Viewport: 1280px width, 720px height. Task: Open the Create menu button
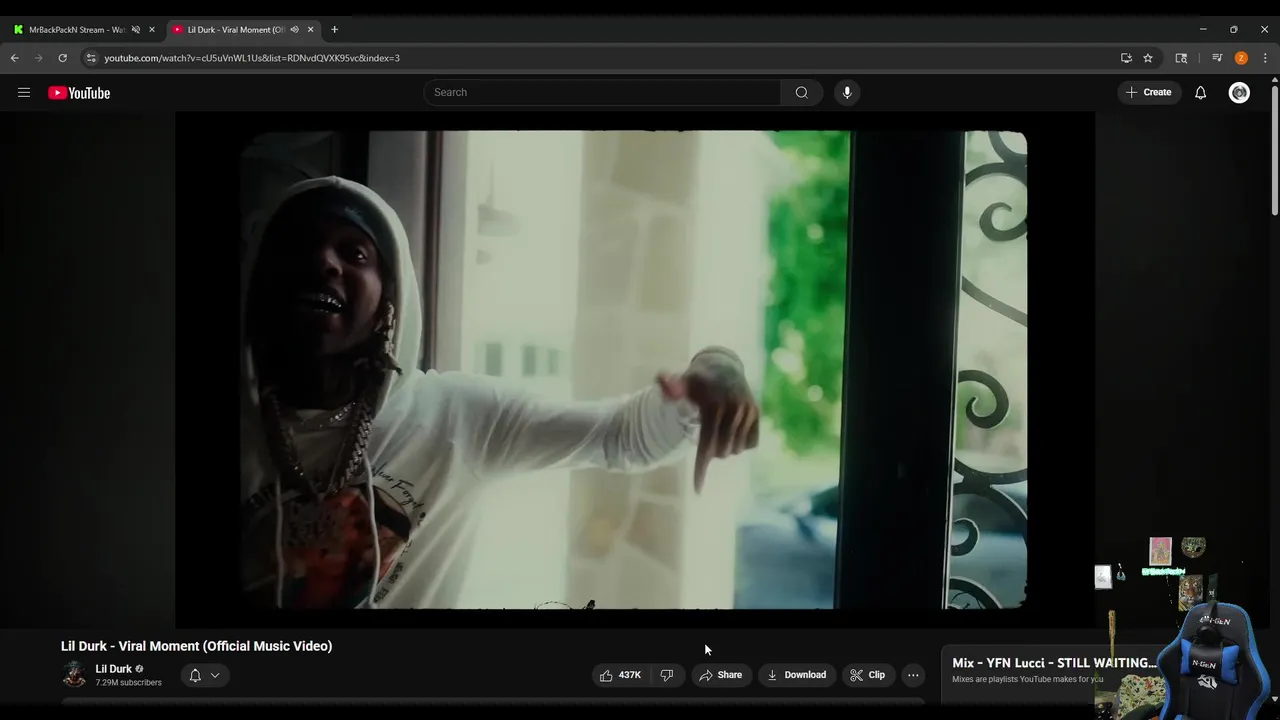point(1148,92)
